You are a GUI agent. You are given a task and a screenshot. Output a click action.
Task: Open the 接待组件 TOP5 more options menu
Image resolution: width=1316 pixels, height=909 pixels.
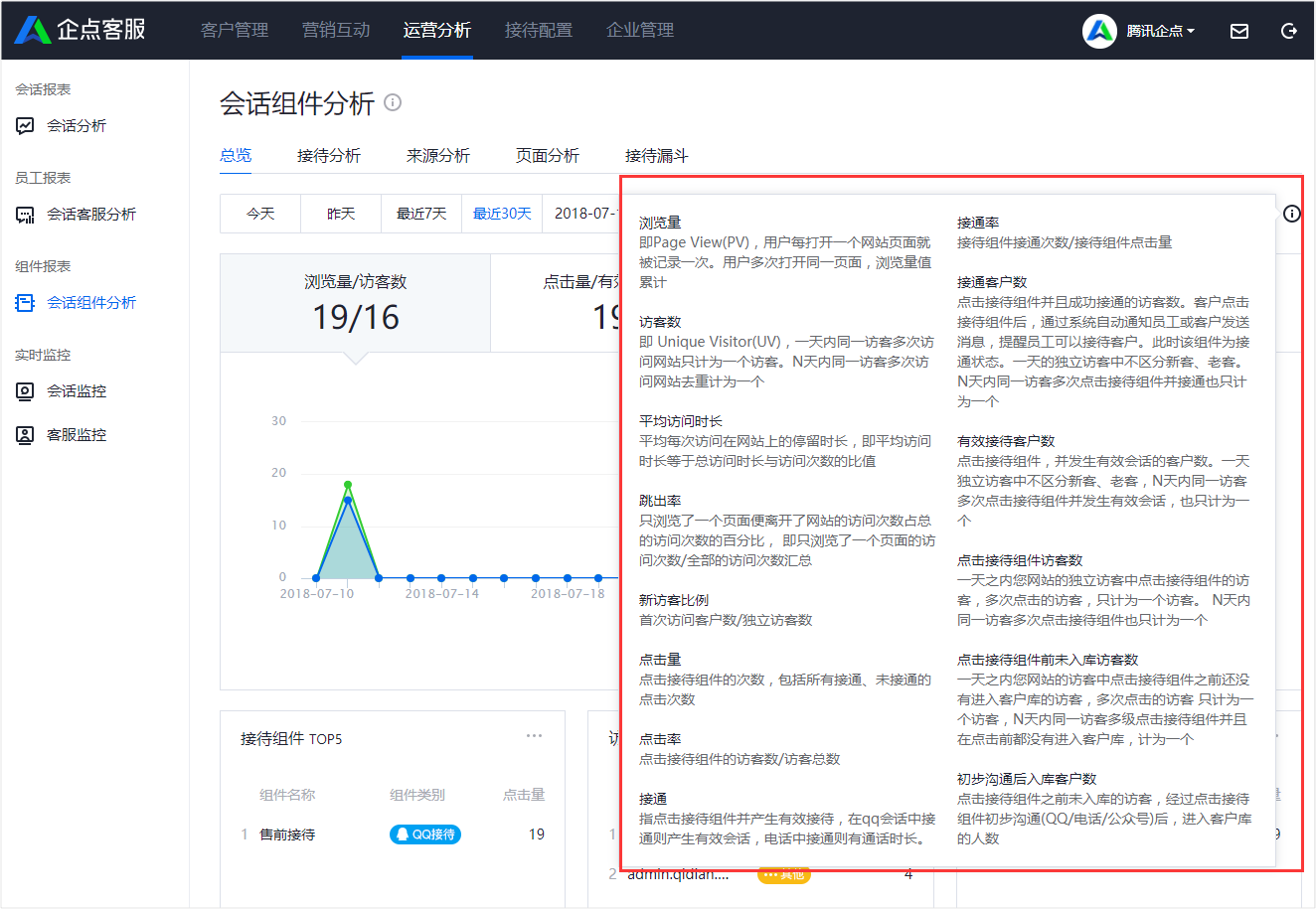click(534, 736)
